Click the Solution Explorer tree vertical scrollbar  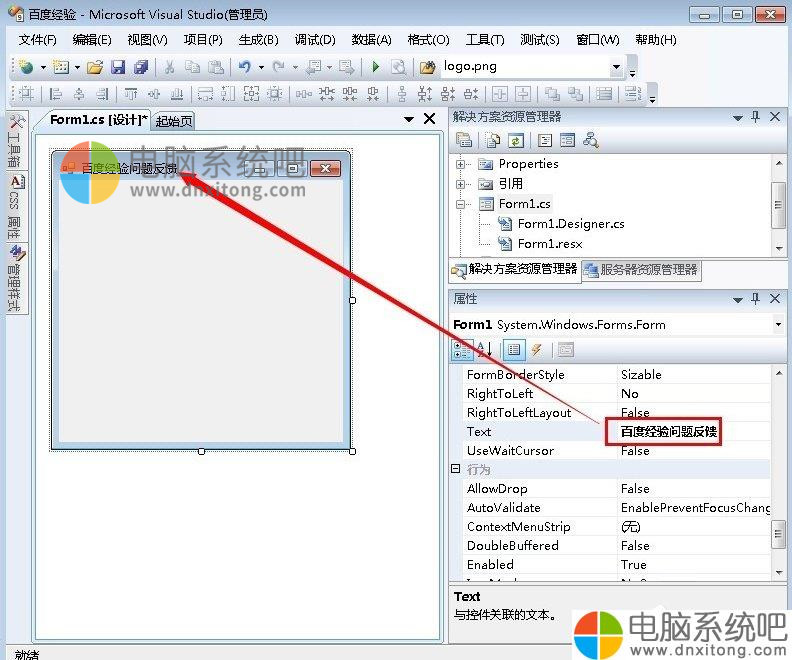[778, 206]
